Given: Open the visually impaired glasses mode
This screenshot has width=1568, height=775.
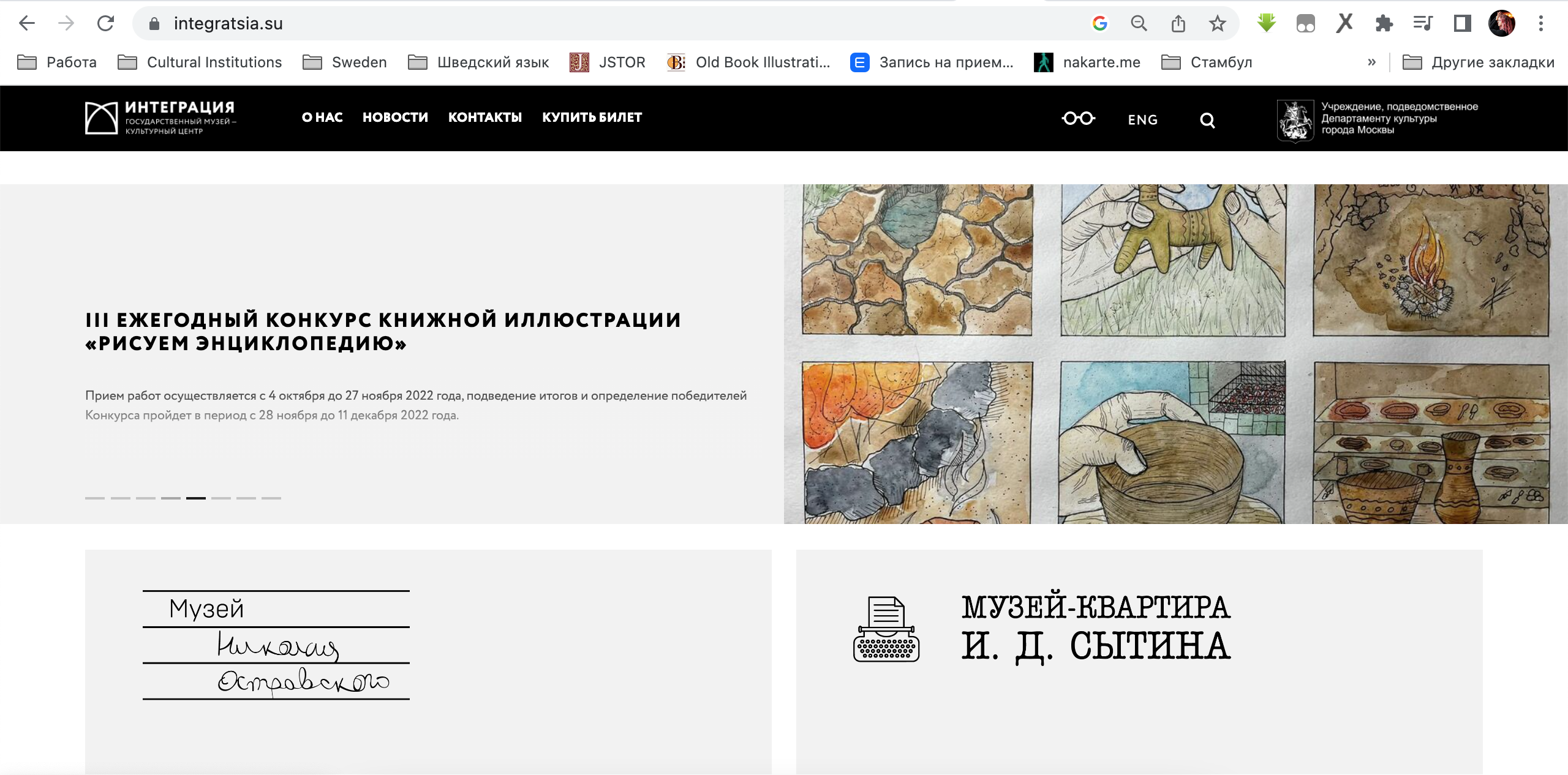Looking at the screenshot, I should click(1078, 118).
